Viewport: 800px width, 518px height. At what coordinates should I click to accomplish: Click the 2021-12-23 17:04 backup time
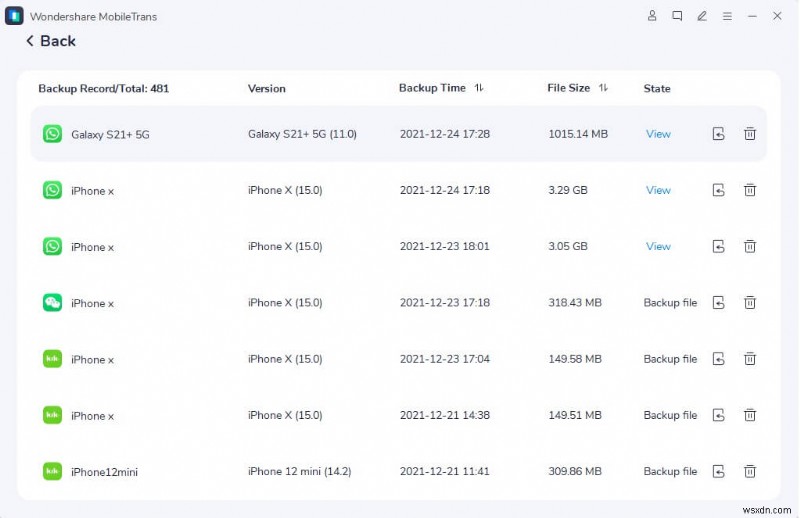pyautogui.click(x=444, y=359)
